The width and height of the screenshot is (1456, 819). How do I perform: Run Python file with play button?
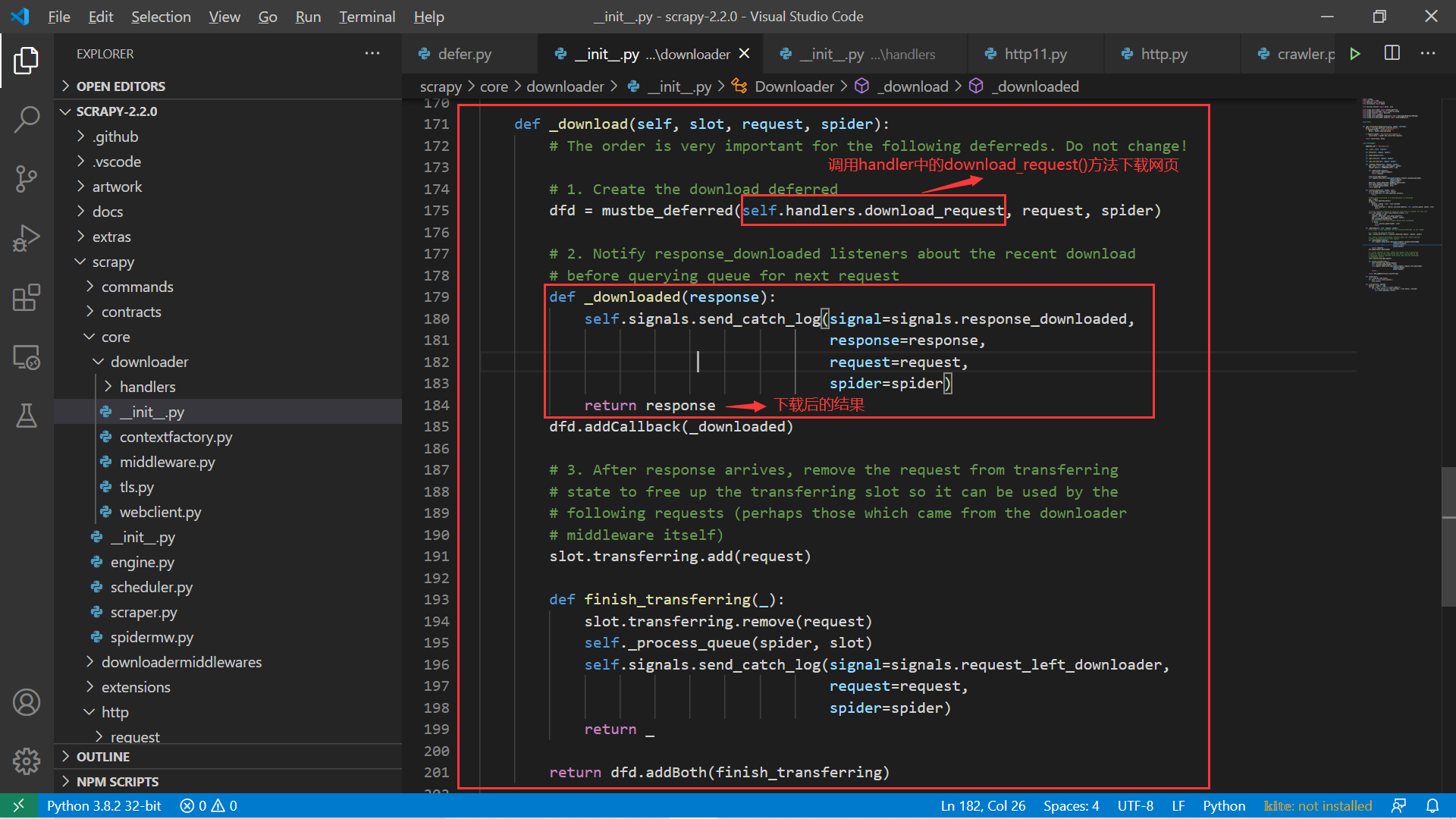coord(1355,54)
